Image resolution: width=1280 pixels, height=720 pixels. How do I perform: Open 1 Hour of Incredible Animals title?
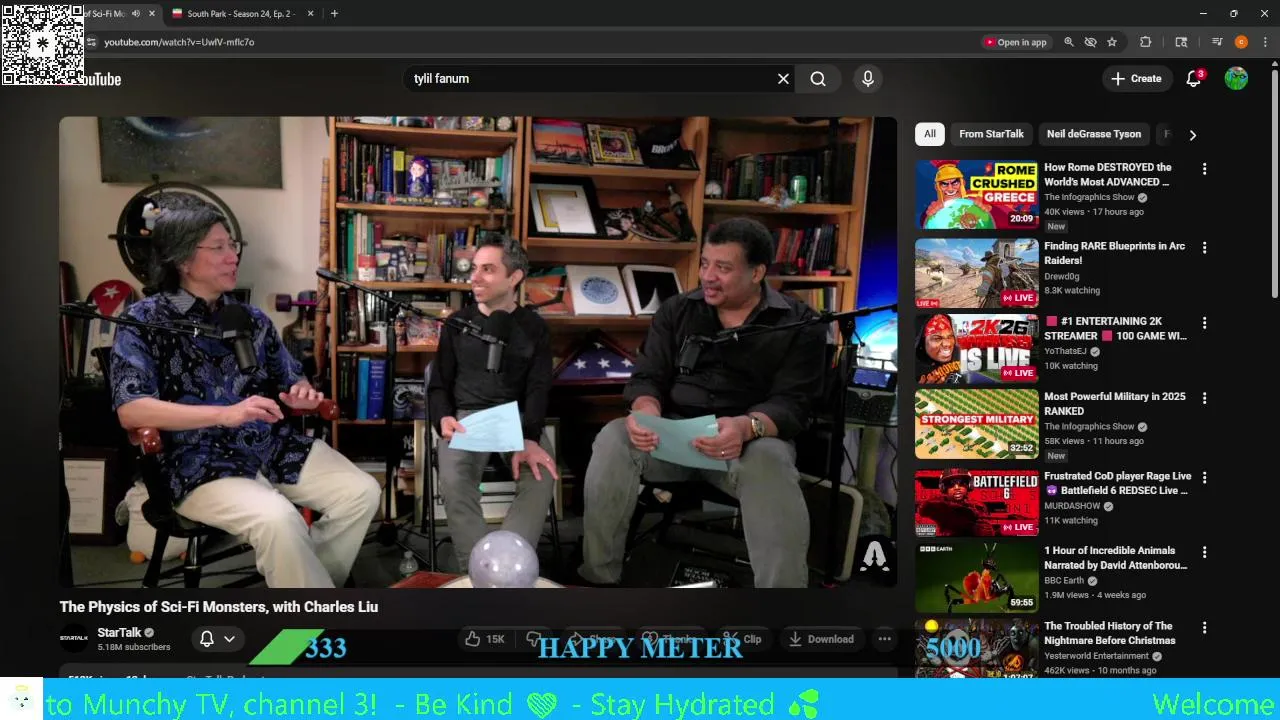click(x=1116, y=558)
